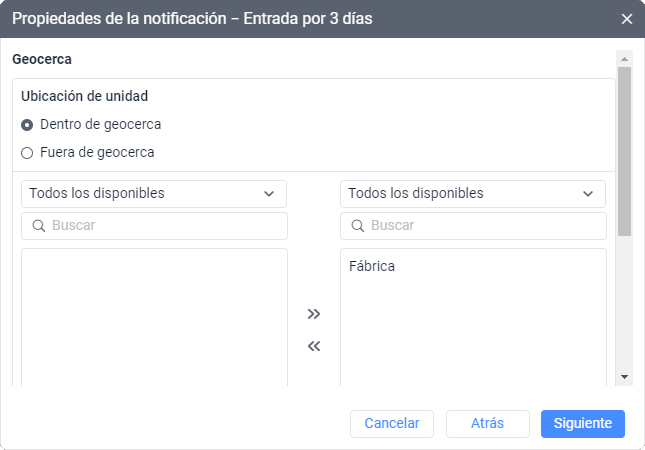Image resolution: width=645 pixels, height=450 pixels.
Task: Click the dialog title bar text
Action: 193,19
